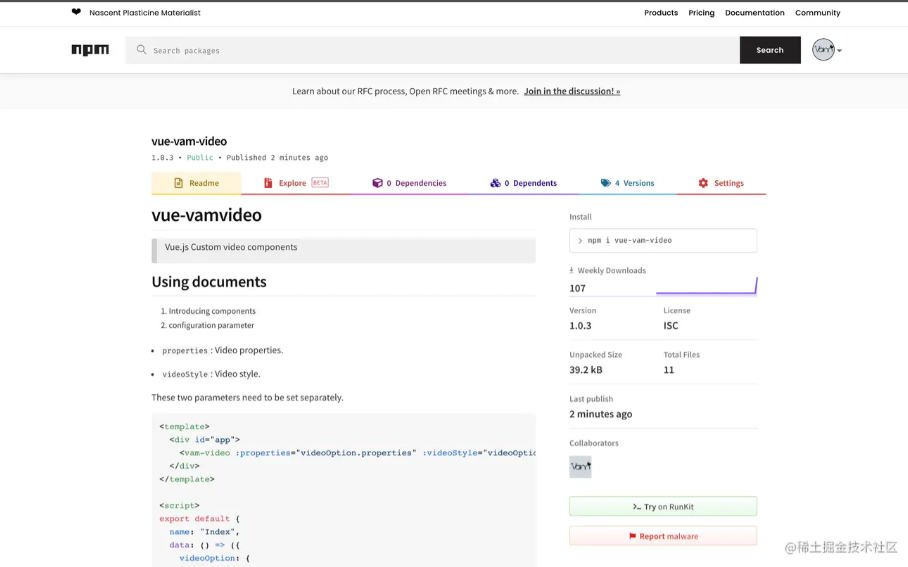This screenshot has height=567, width=908.
Task: Open the 4 Versions tab
Action: 628,183
